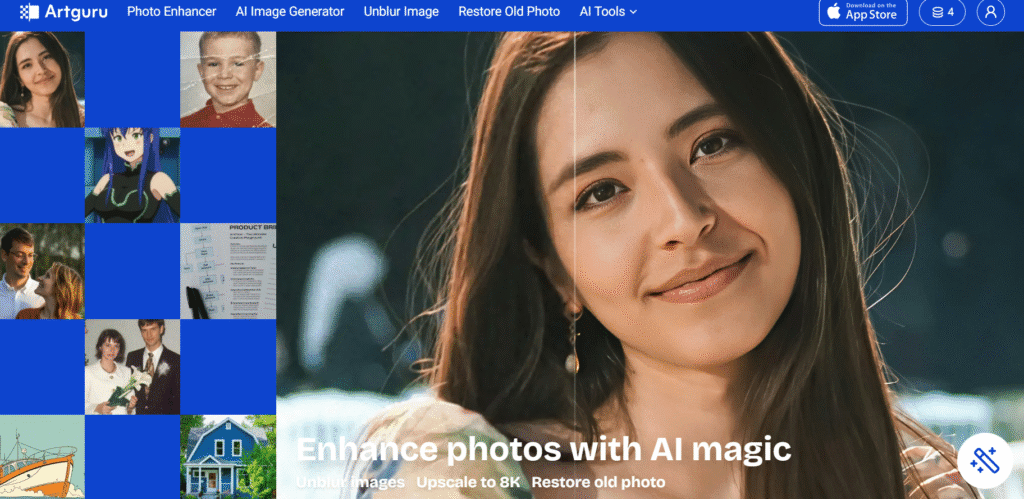Select the blue house thumbnail
1024x499 pixels.
228,457
